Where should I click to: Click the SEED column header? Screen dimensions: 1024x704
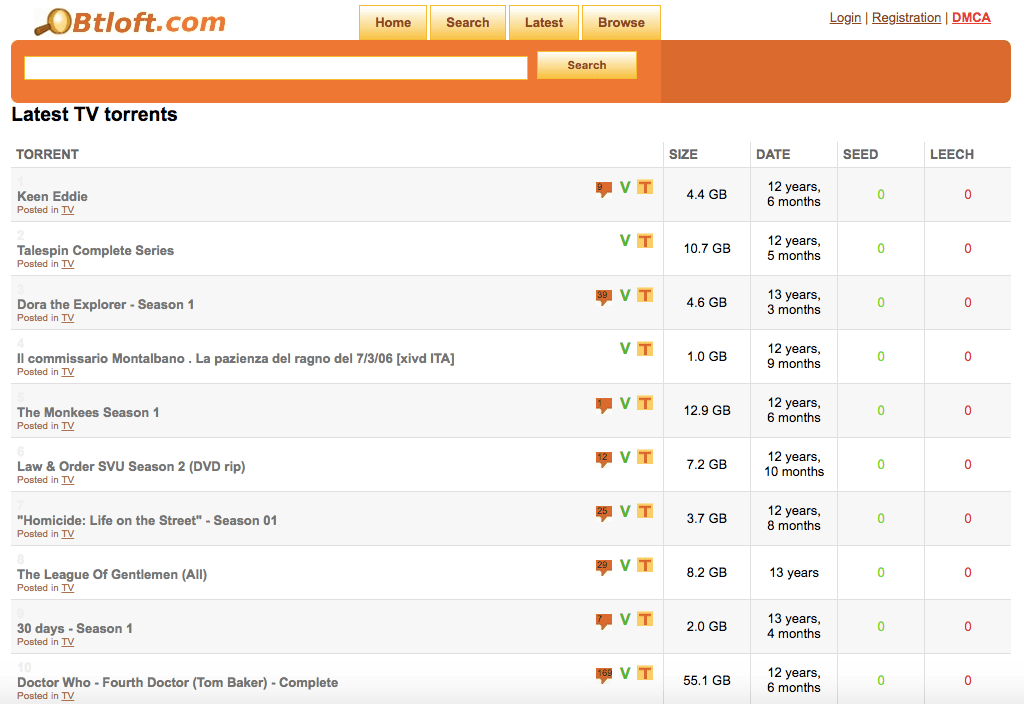[x=860, y=155]
